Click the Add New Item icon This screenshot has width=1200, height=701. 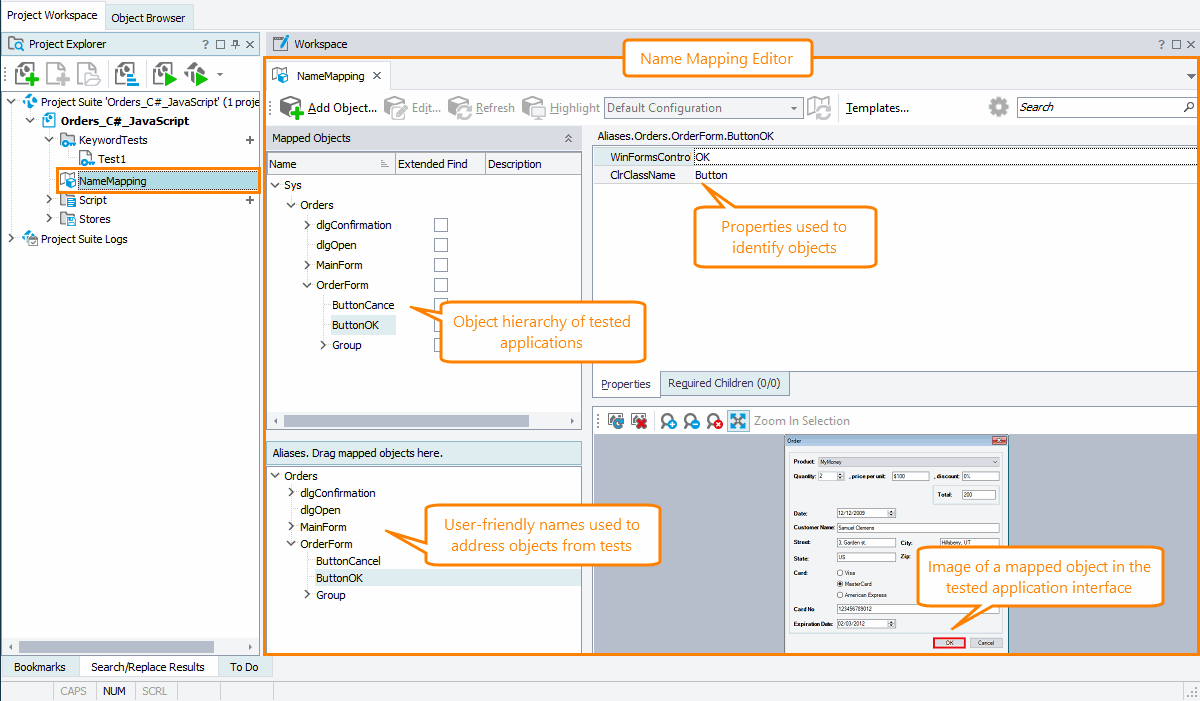(x=57, y=74)
